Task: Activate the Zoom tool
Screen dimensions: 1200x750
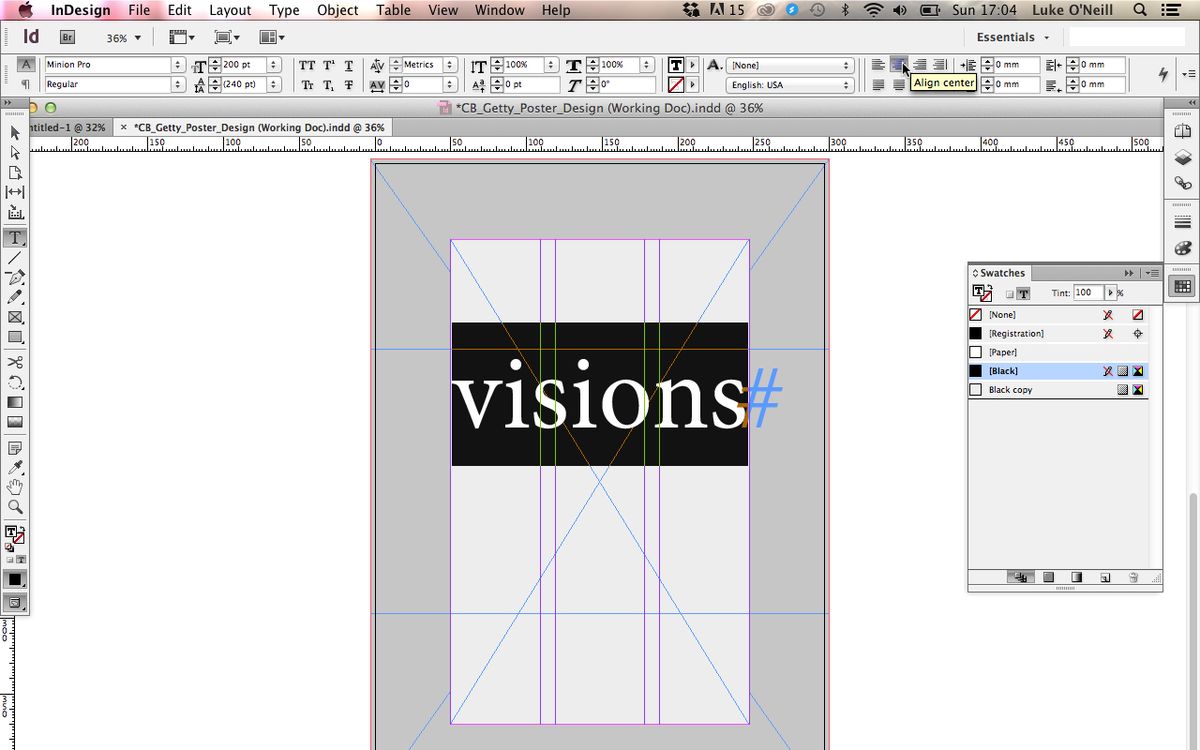Action: (x=15, y=507)
